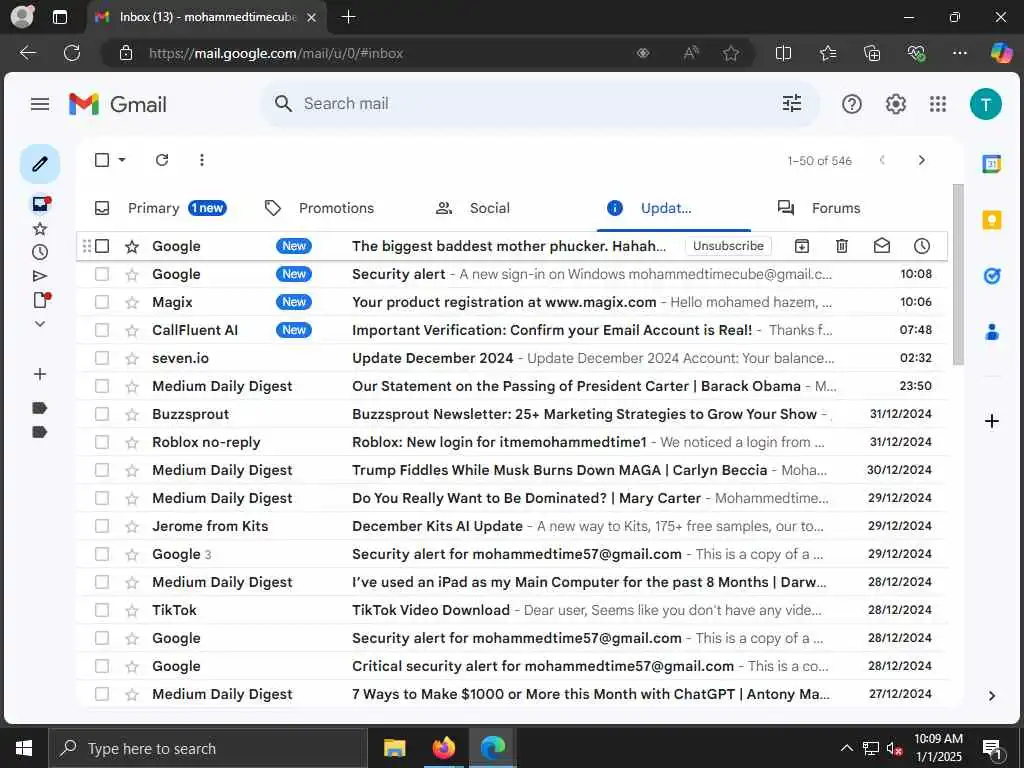Show hidden icons arrow in the system tray

[x=846, y=748]
